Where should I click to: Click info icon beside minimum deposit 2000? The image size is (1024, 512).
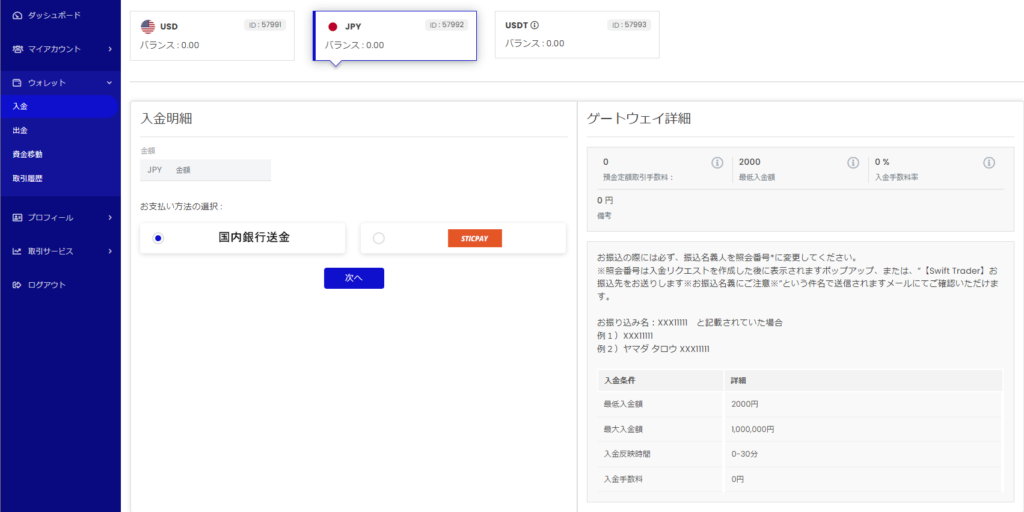[853, 163]
